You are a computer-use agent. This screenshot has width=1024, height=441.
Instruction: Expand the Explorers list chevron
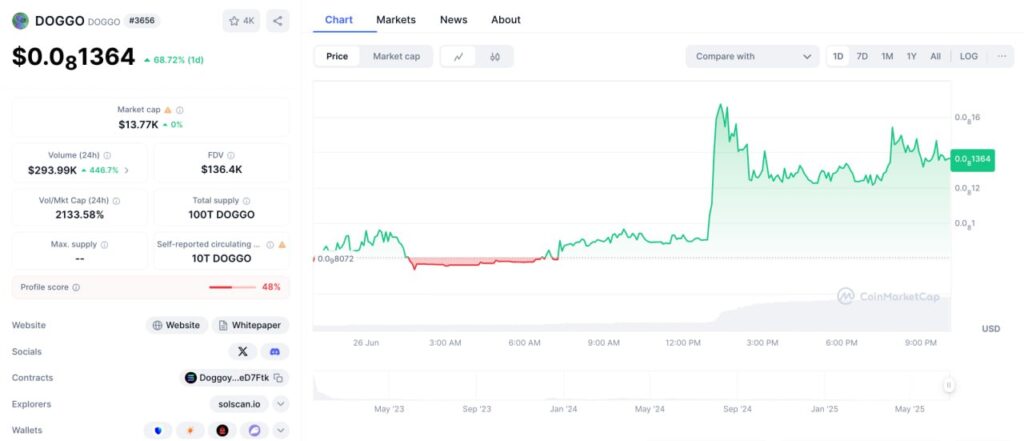tap(281, 404)
